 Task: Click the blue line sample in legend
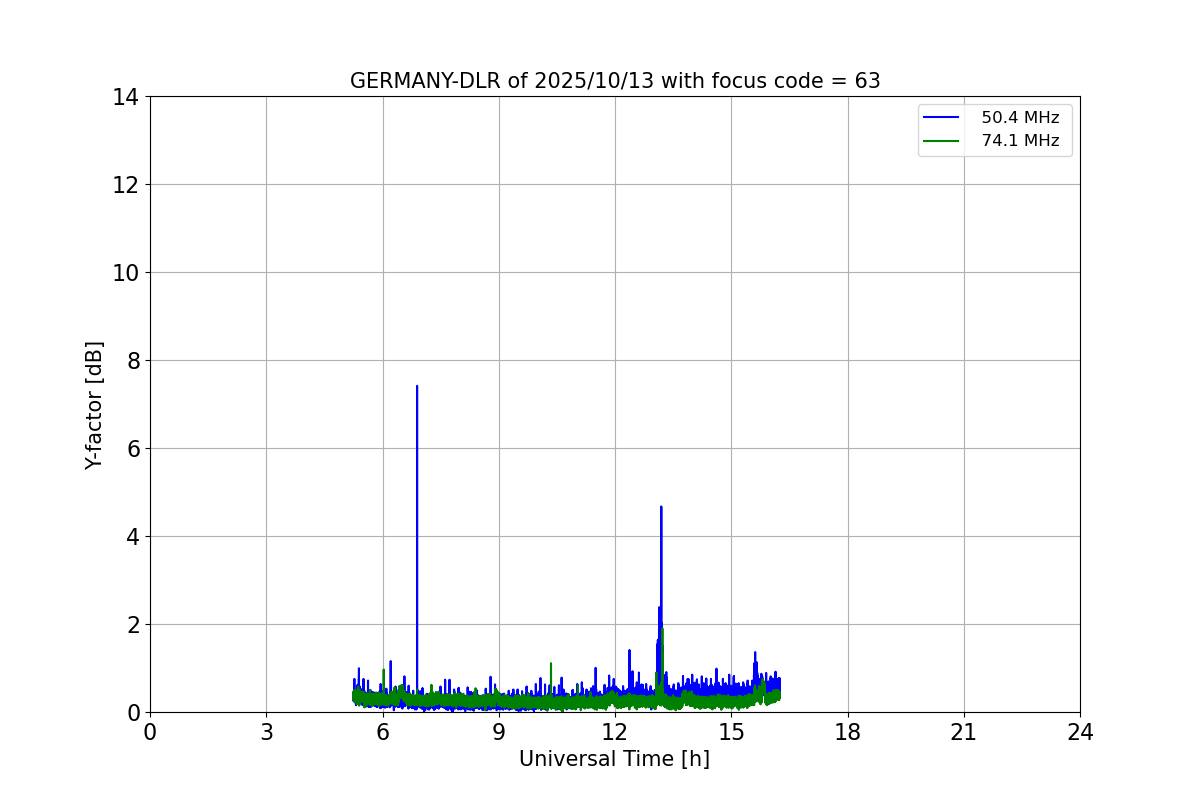click(x=941, y=118)
